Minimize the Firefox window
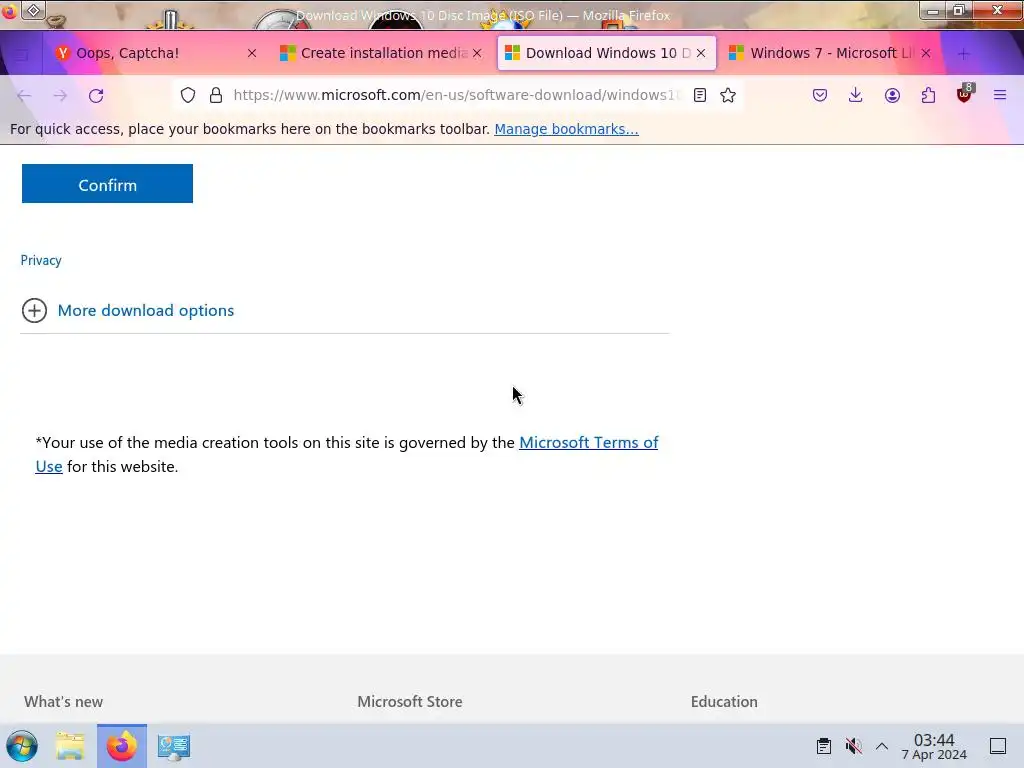 (934, 11)
